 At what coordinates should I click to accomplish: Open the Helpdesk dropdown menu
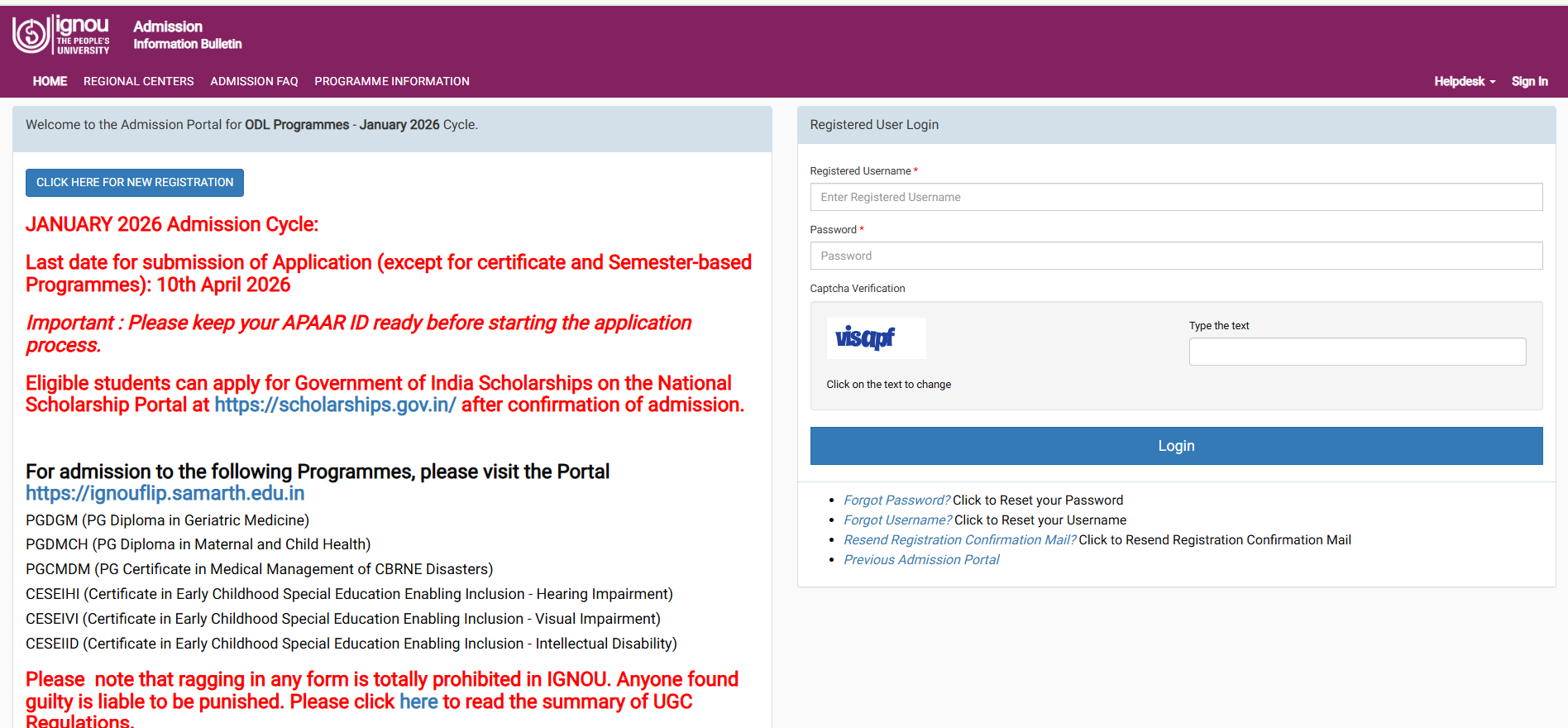[1464, 81]
